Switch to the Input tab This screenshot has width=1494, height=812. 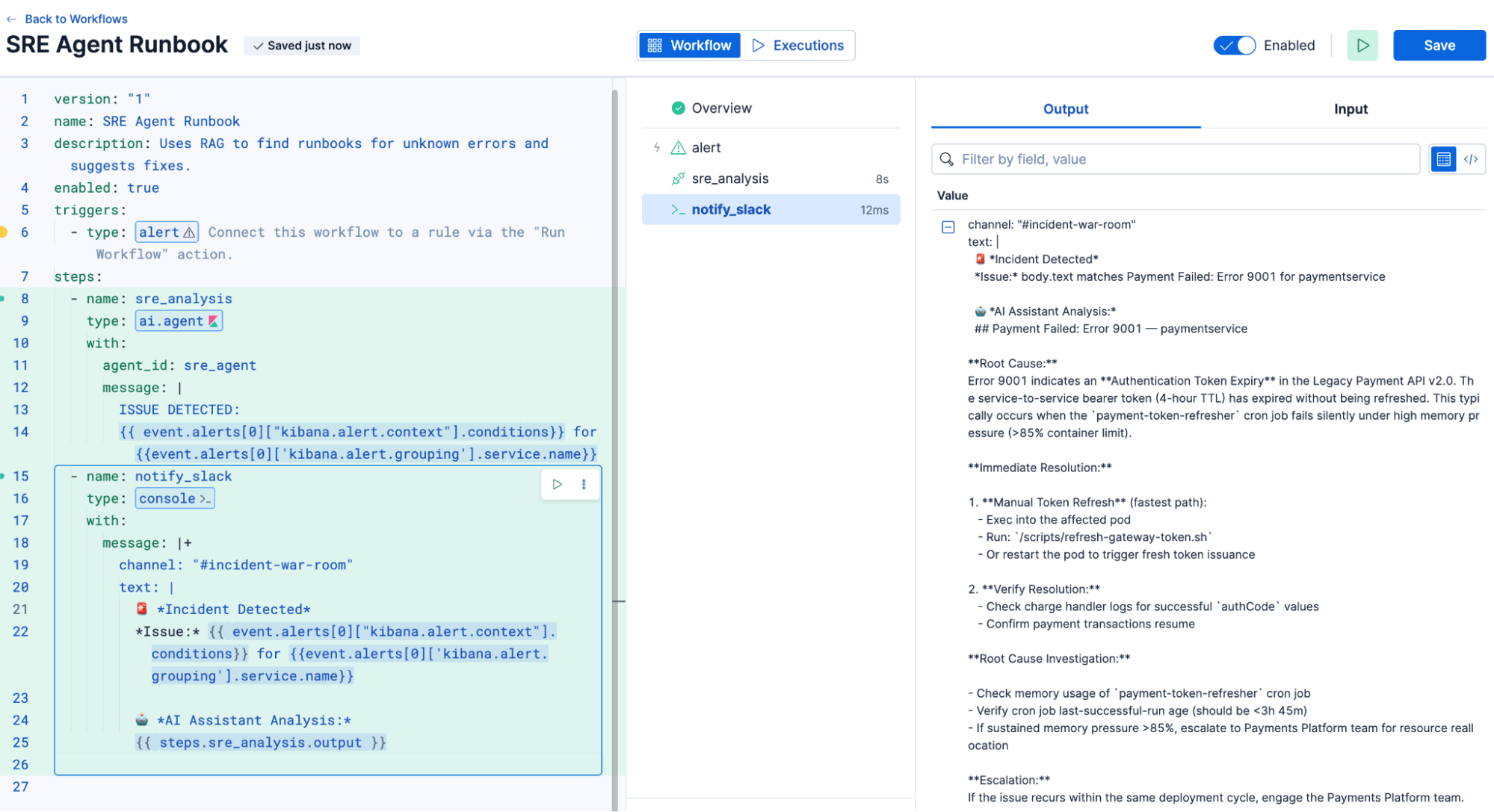(1350, 108)
